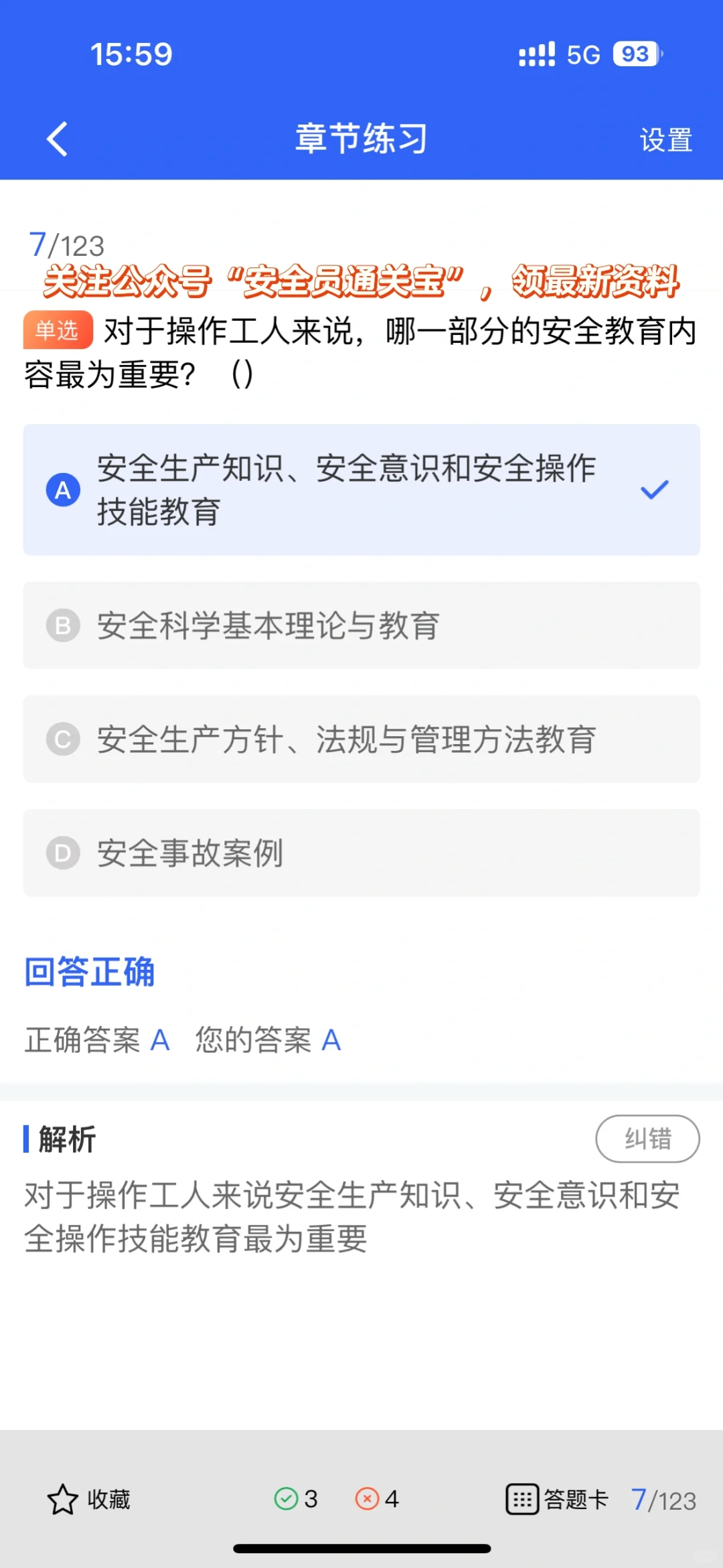723x1568 pixels.
Task: Tap the 单选 question type tag
Action: [x=58, y=330]
